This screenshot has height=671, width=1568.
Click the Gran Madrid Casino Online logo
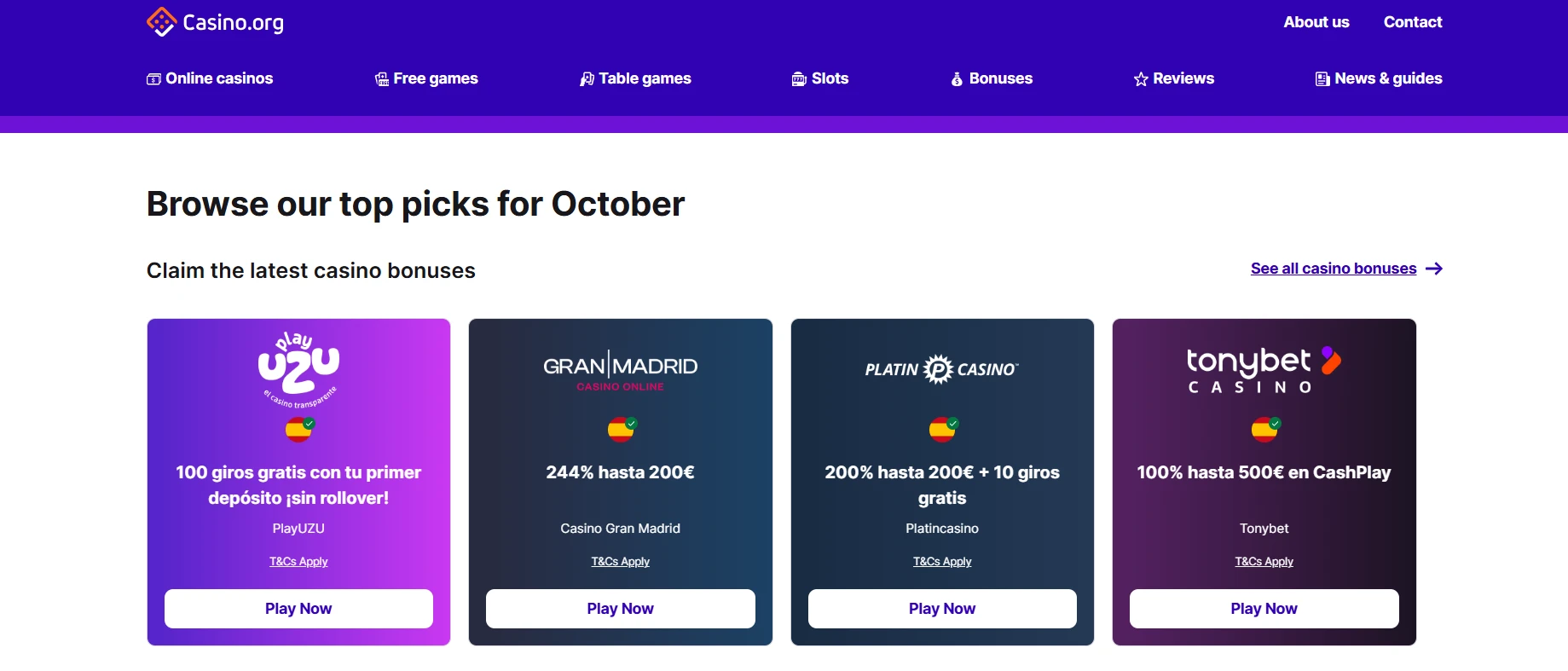[621, 370]
